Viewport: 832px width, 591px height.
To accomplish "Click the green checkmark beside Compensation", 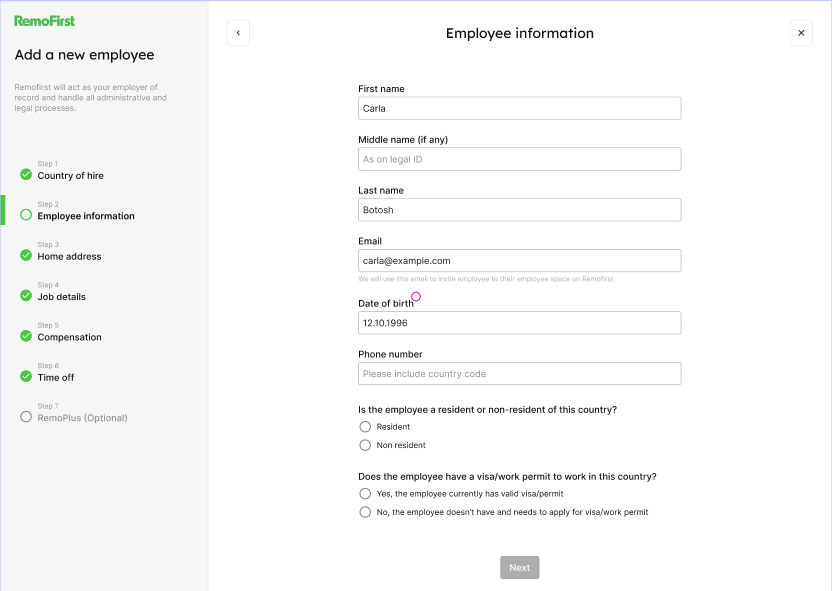I will pos(26,336).
